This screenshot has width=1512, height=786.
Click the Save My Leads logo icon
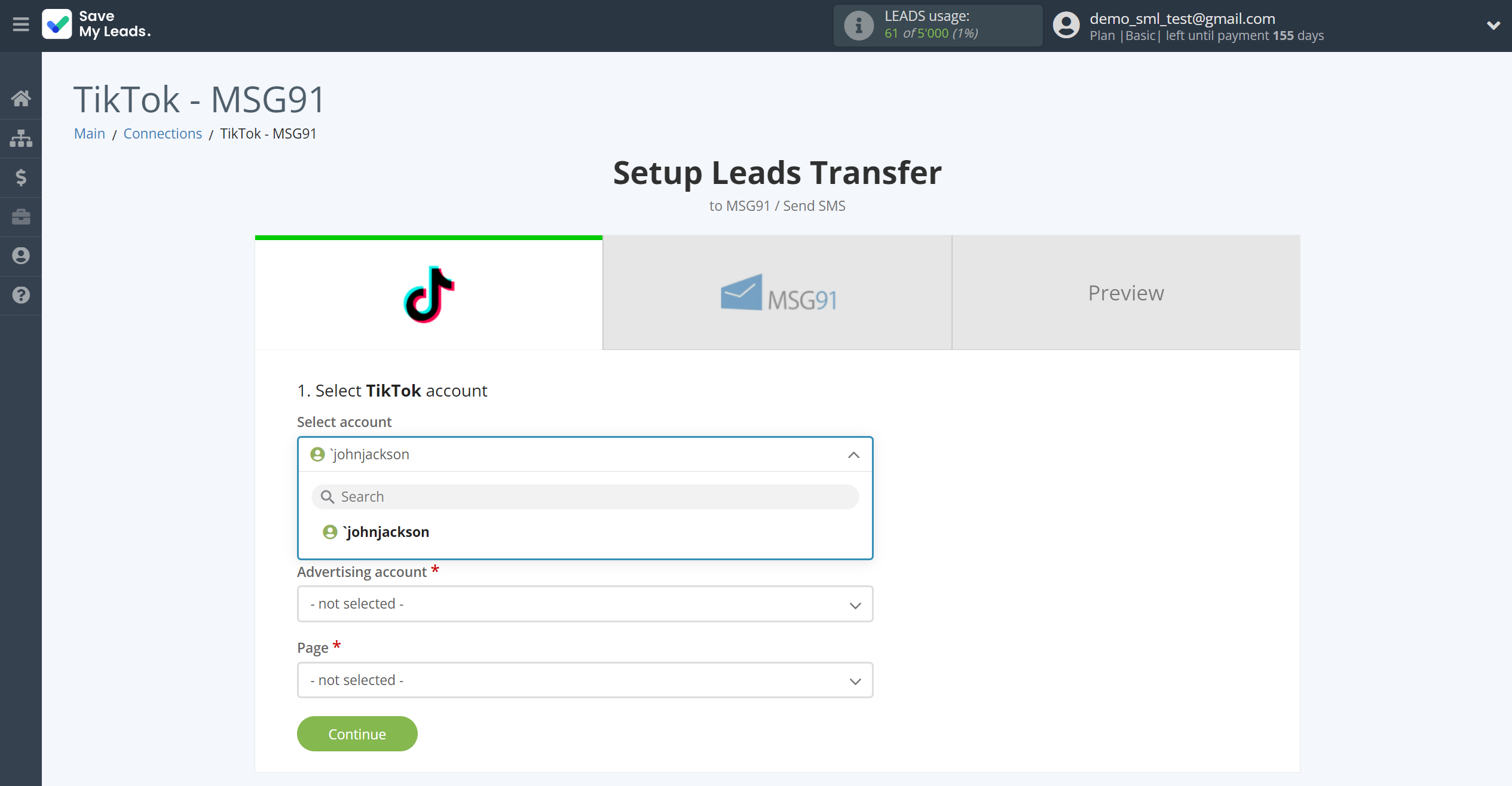pyautogui.click(x=56, y=24)
